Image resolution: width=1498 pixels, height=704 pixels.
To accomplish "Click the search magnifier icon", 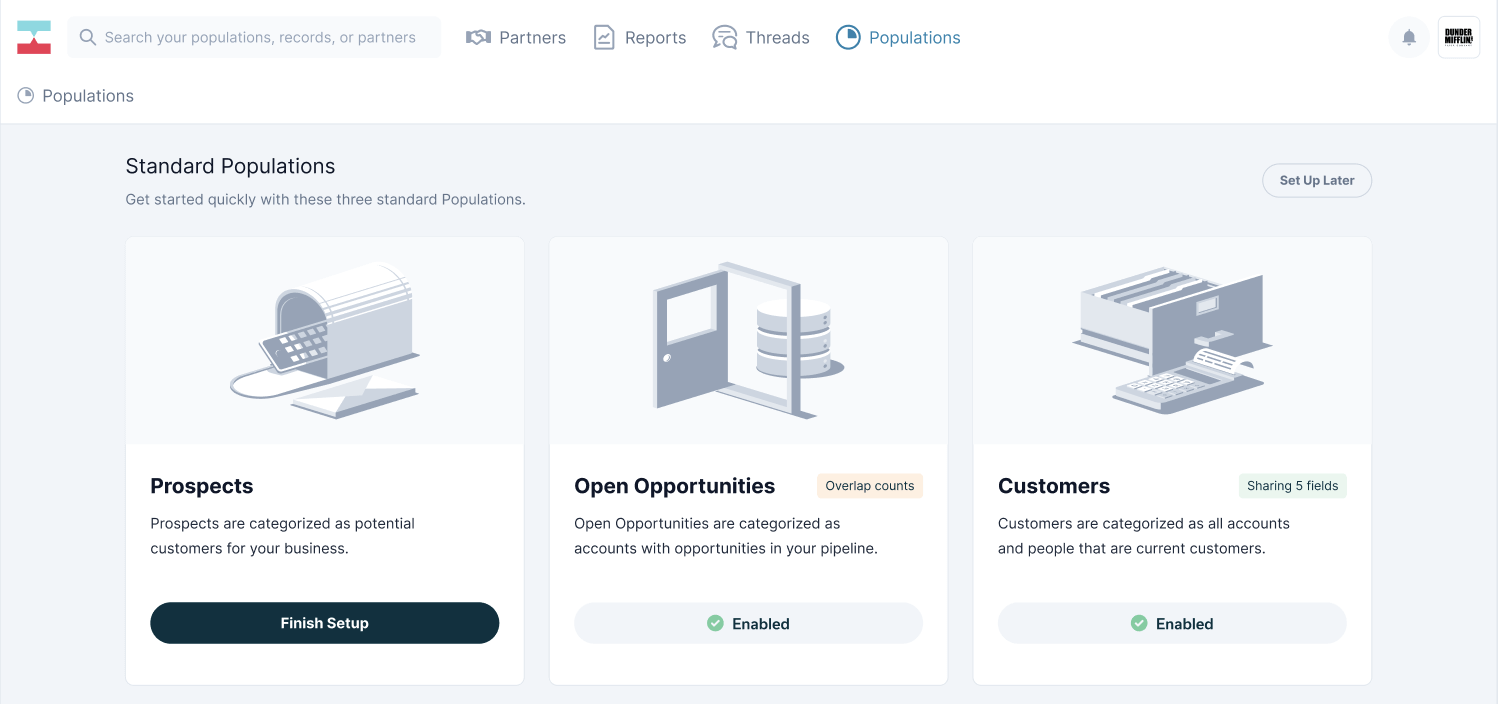I will click(x=88, y=38).
